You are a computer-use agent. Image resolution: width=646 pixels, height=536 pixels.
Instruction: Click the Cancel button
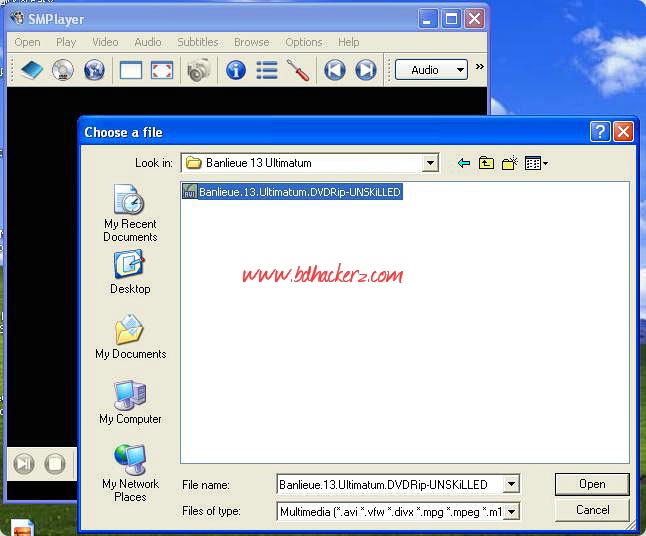point(592,510)
